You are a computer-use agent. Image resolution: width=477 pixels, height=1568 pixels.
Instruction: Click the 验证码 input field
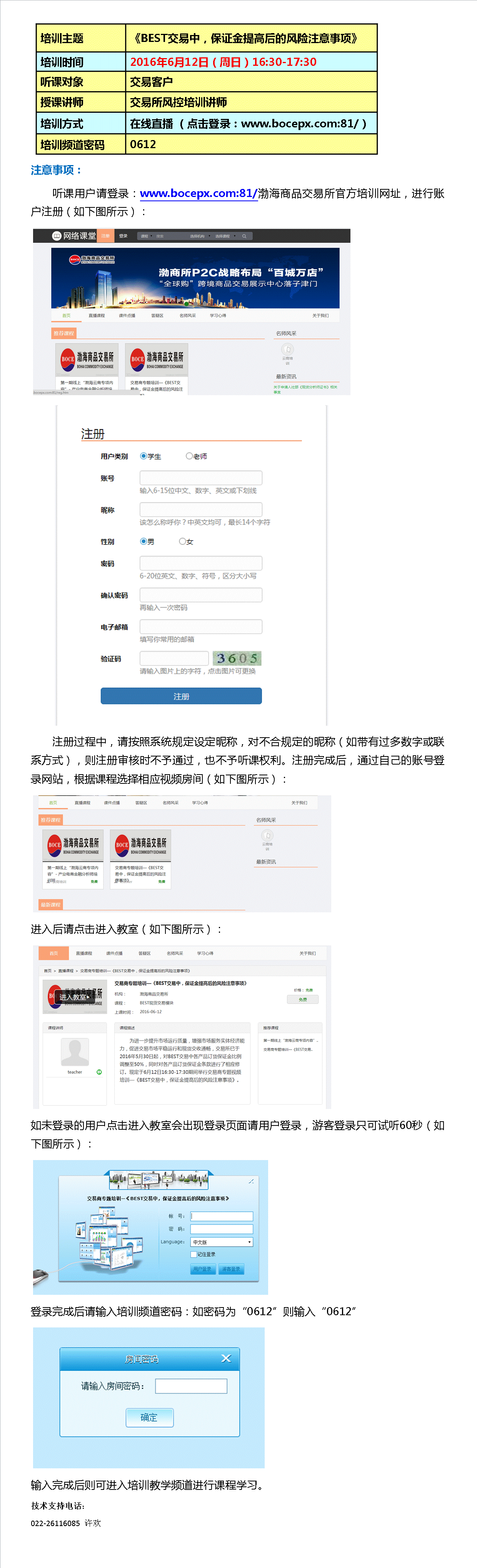tap(174, 658)
